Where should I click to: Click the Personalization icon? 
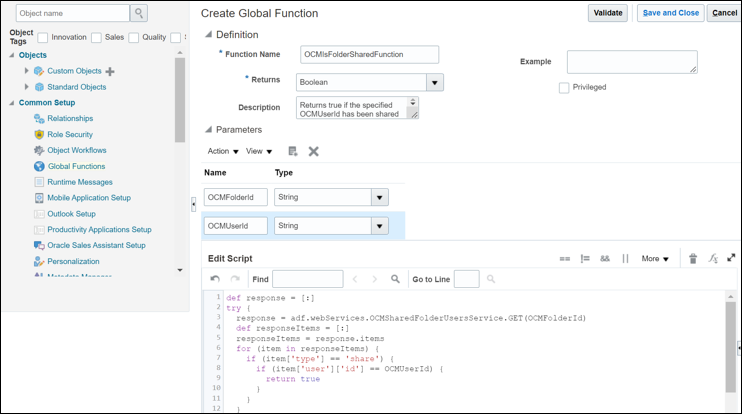(39, 261)
